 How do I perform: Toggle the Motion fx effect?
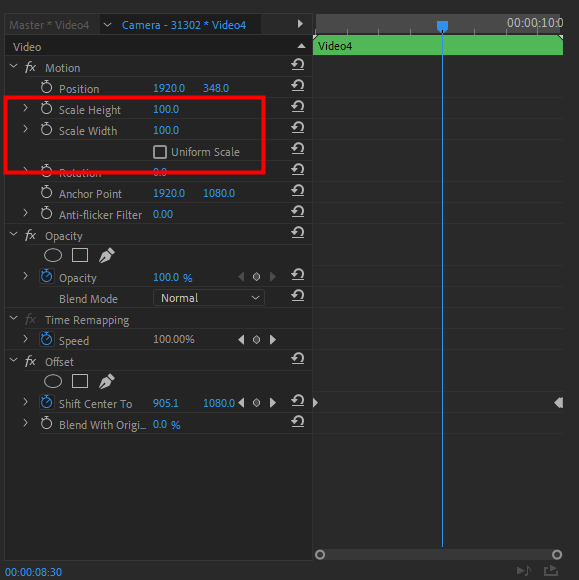pos(30,67)
